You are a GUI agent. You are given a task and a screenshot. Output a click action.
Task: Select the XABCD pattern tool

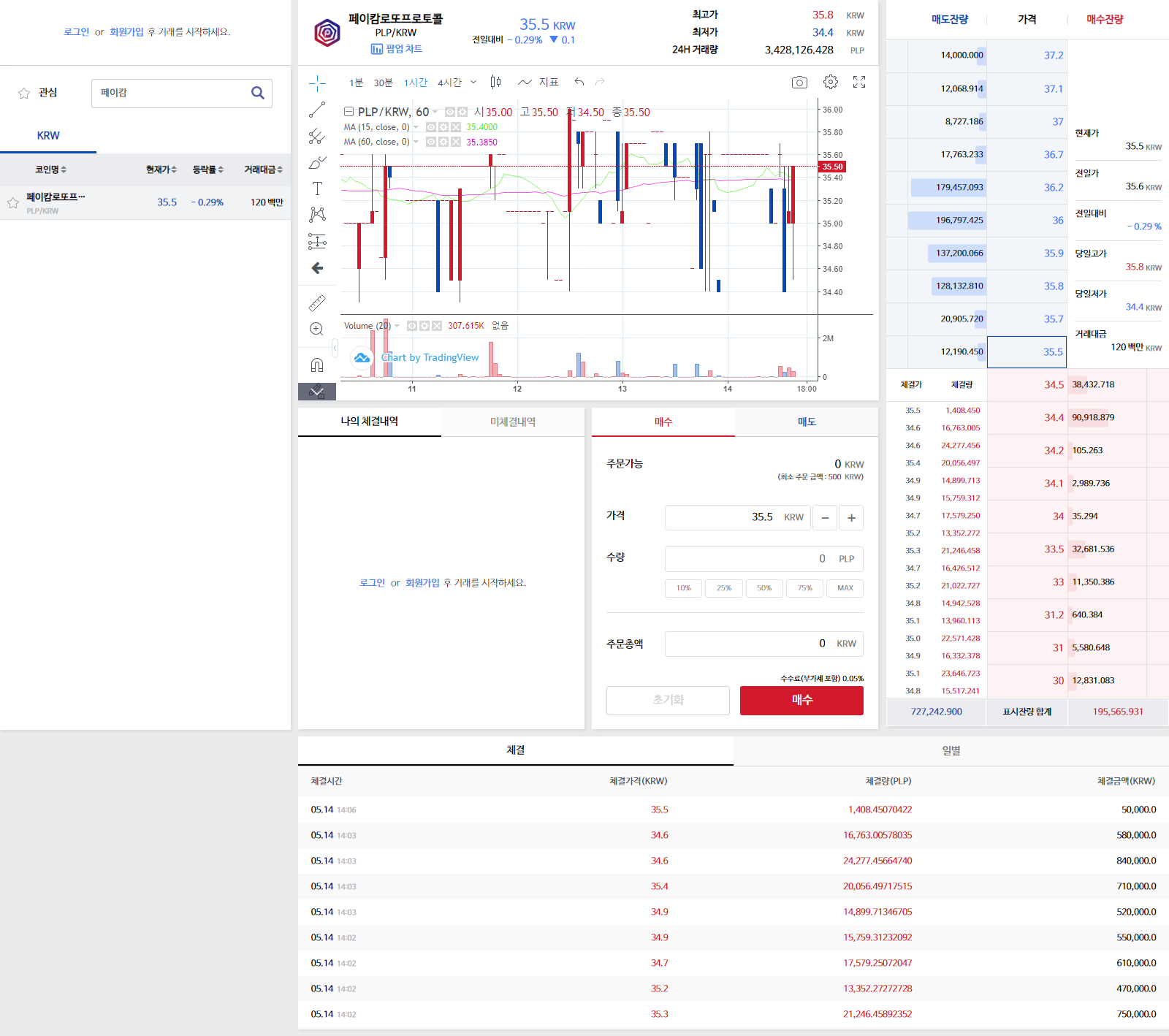click(x=317, y=215)
